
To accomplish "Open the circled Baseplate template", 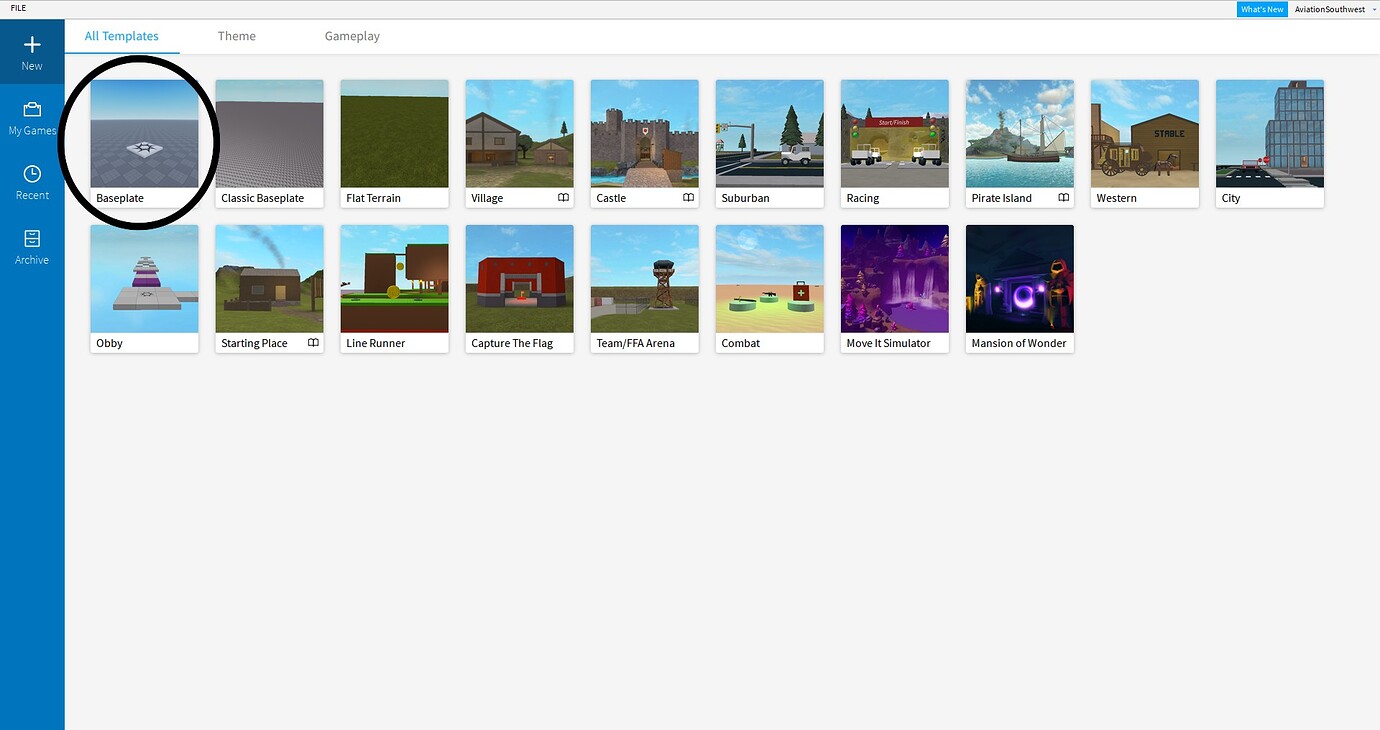I will click(x=144, y=133).
